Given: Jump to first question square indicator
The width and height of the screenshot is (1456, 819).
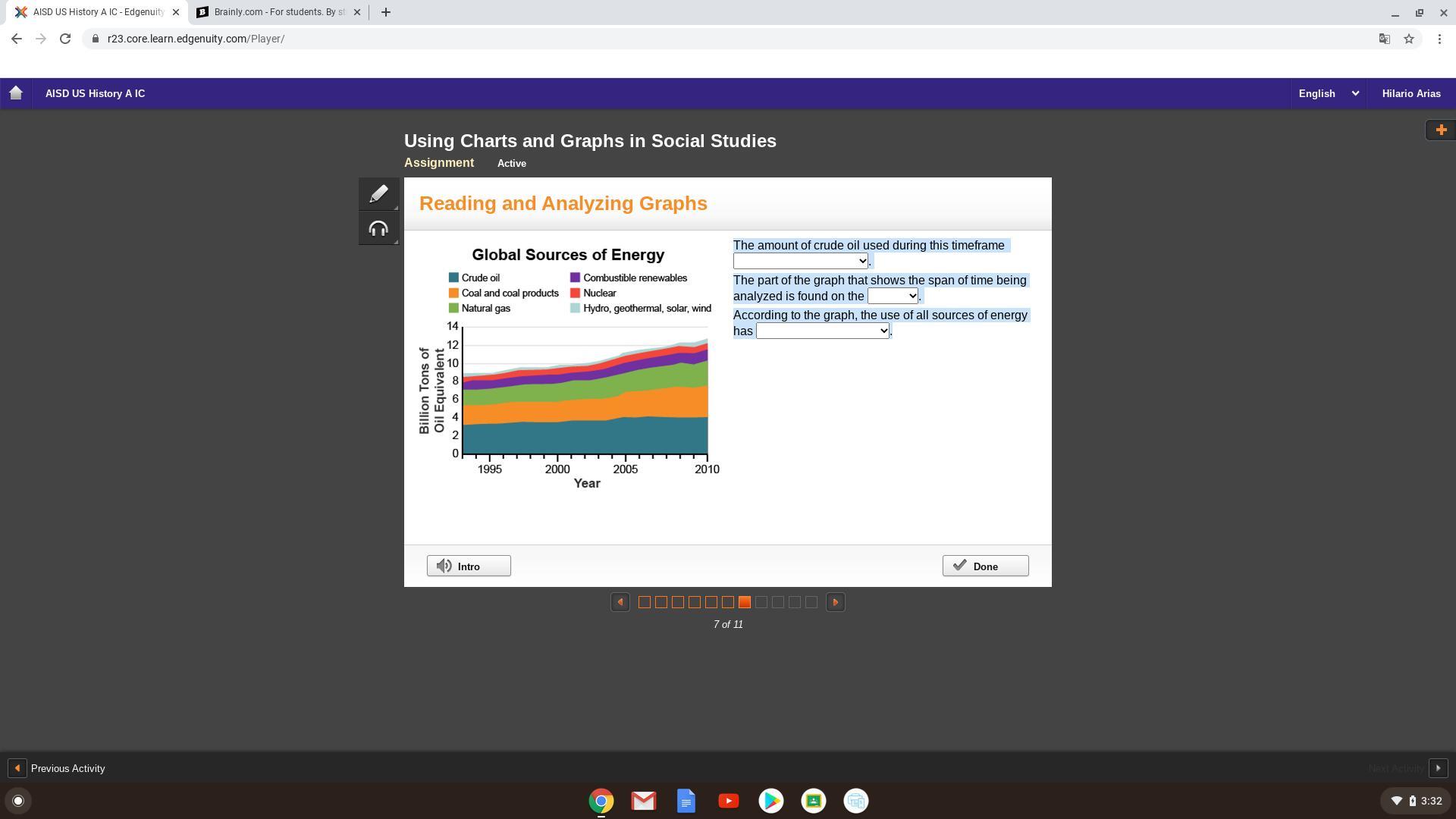Looking at the screenshot, I should click(x=644, y=602).
